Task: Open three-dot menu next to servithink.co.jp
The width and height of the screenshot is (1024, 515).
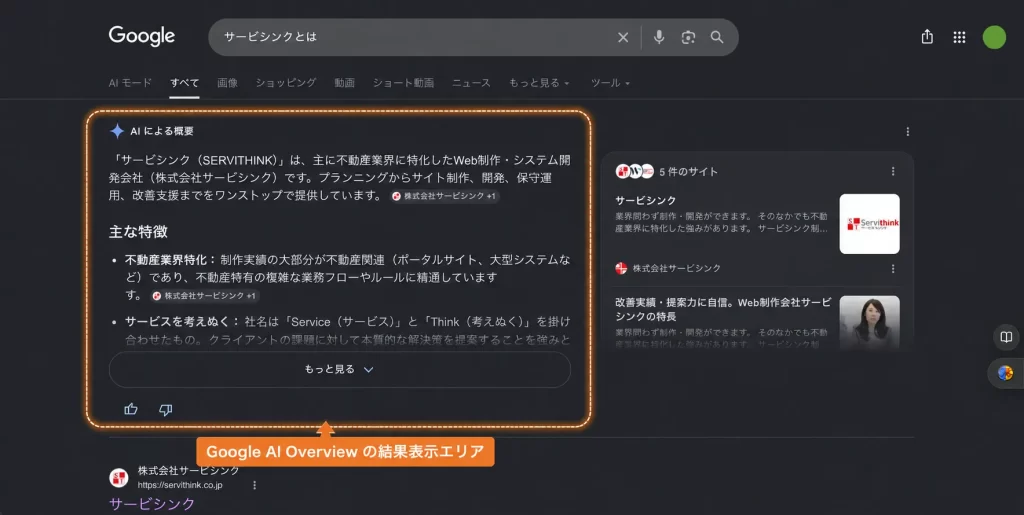Action: [x=254, y=485]
